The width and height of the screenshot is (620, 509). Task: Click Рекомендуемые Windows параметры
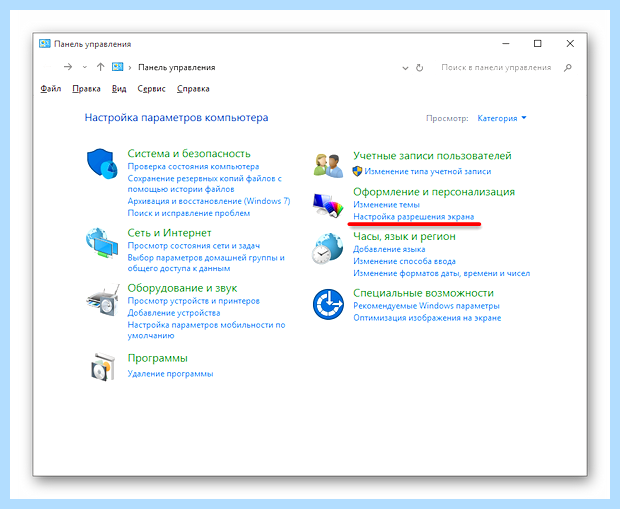click(426, 306)
